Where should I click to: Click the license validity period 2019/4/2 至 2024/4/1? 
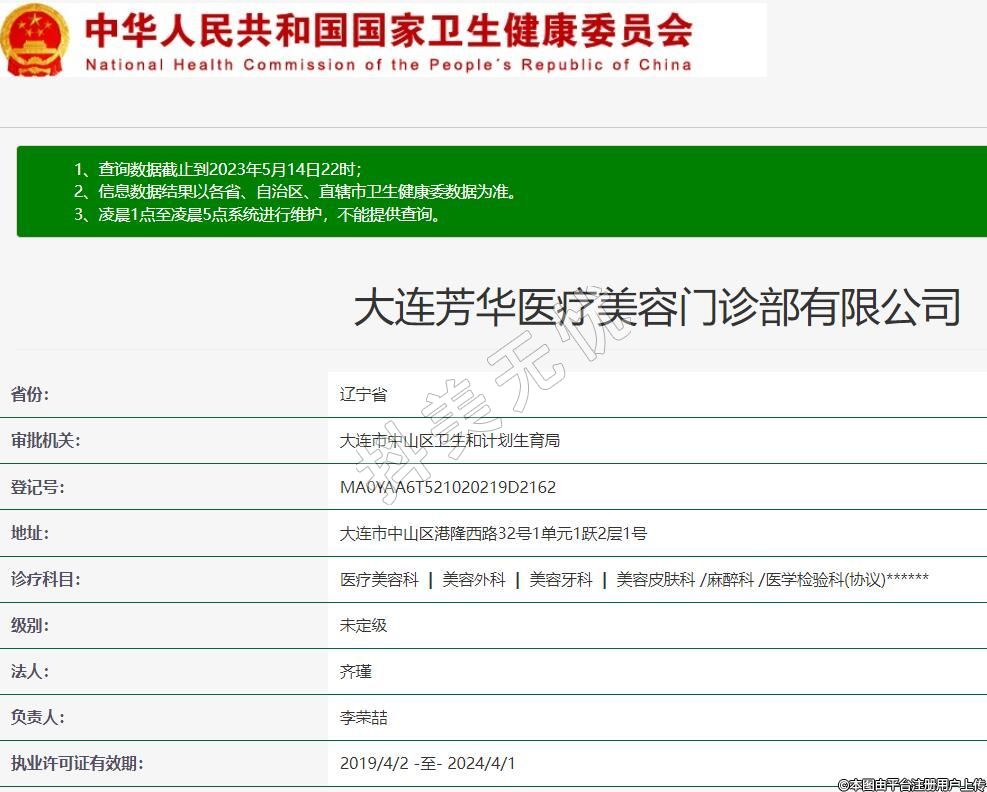click(428, 763)
